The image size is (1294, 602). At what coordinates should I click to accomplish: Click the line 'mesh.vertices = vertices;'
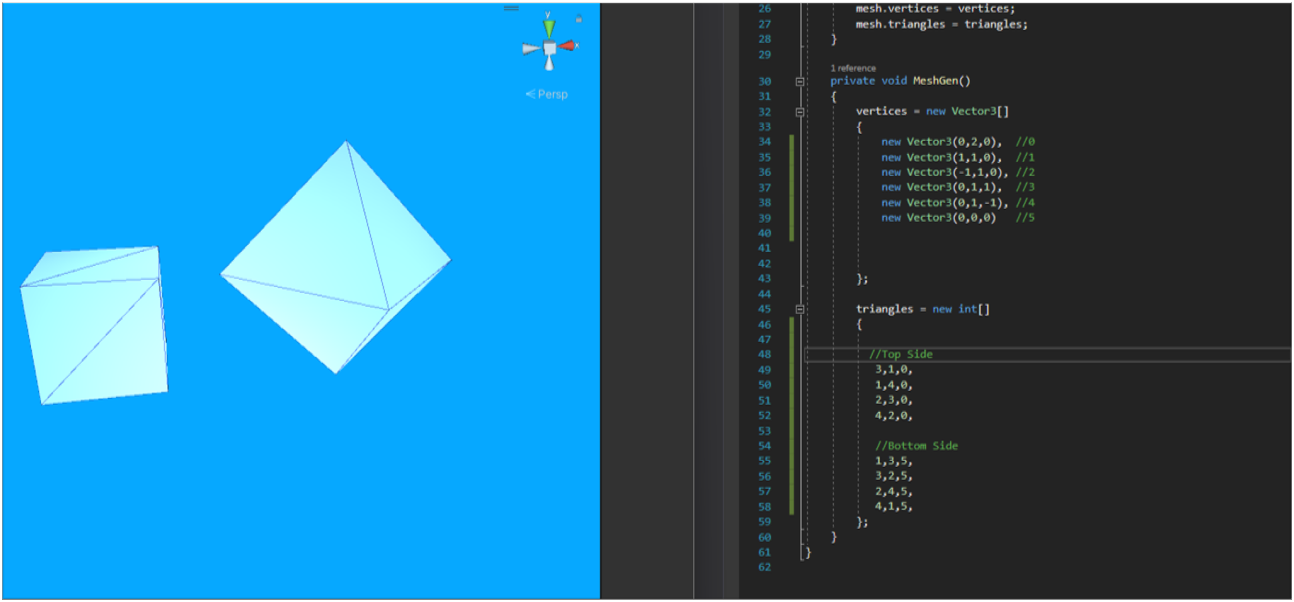tap(935, 8)
